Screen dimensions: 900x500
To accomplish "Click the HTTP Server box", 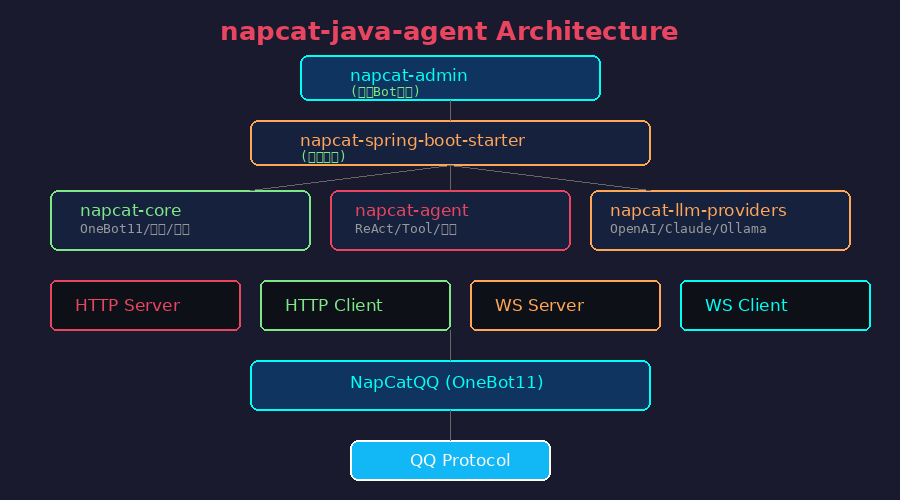I will pos(145,305).
